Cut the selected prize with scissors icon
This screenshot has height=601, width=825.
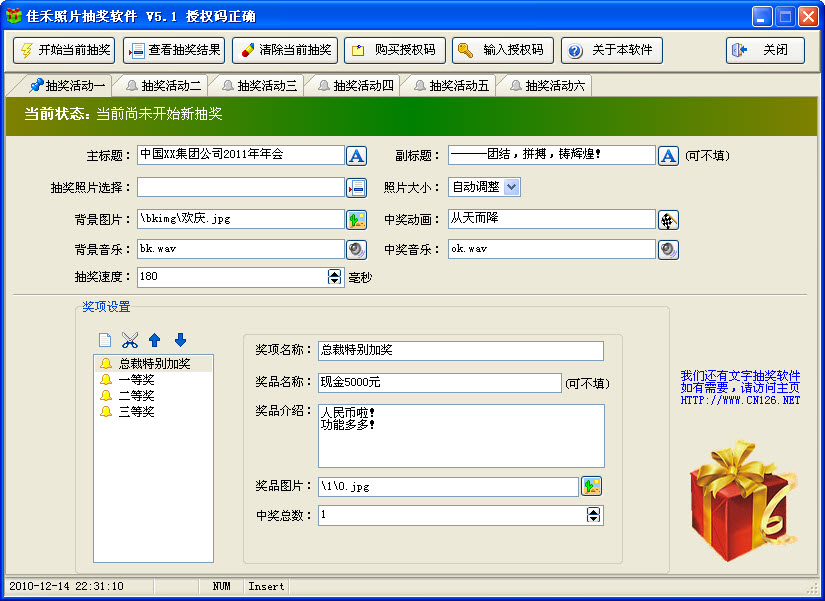click(130, 340)
